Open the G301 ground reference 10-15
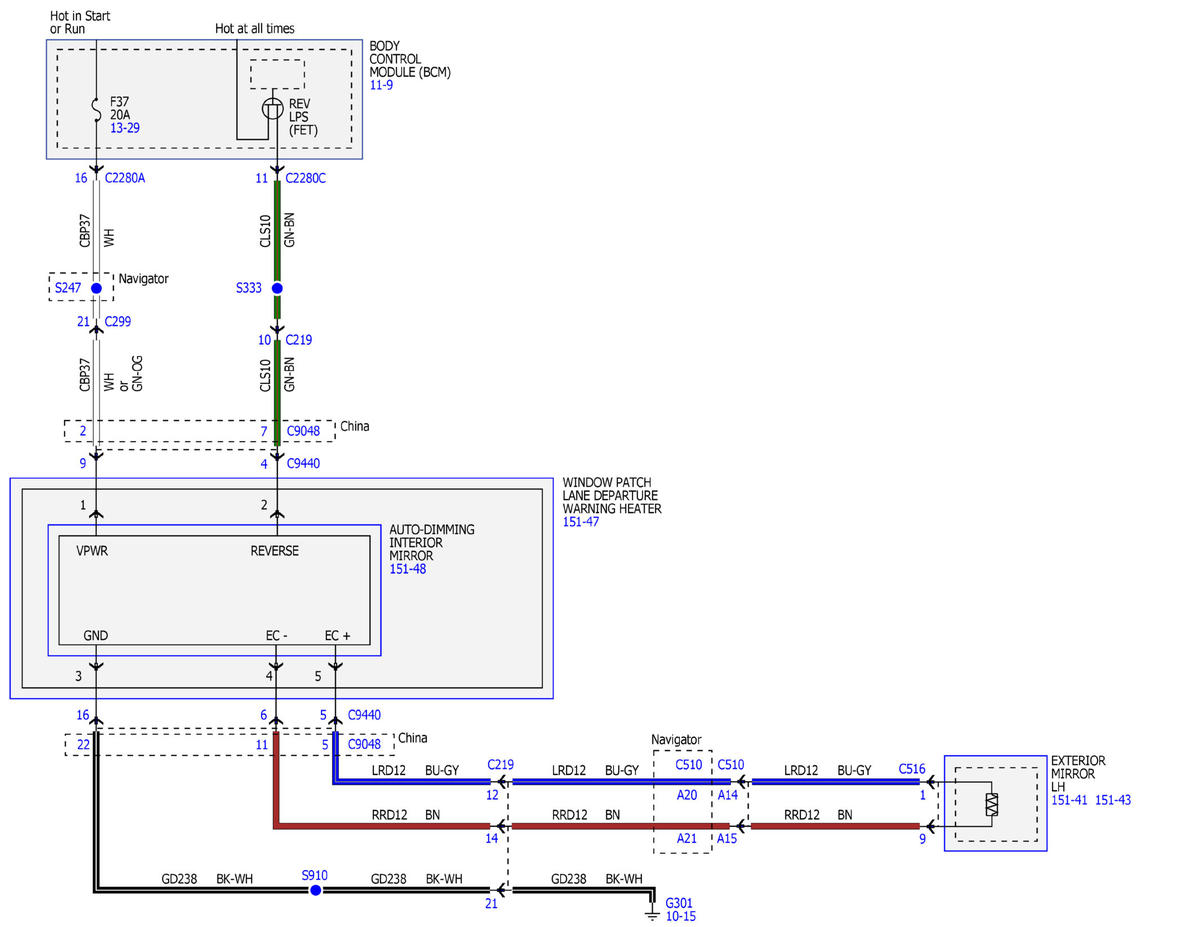Screen dimensions: 1200x927 pos(680,916)
